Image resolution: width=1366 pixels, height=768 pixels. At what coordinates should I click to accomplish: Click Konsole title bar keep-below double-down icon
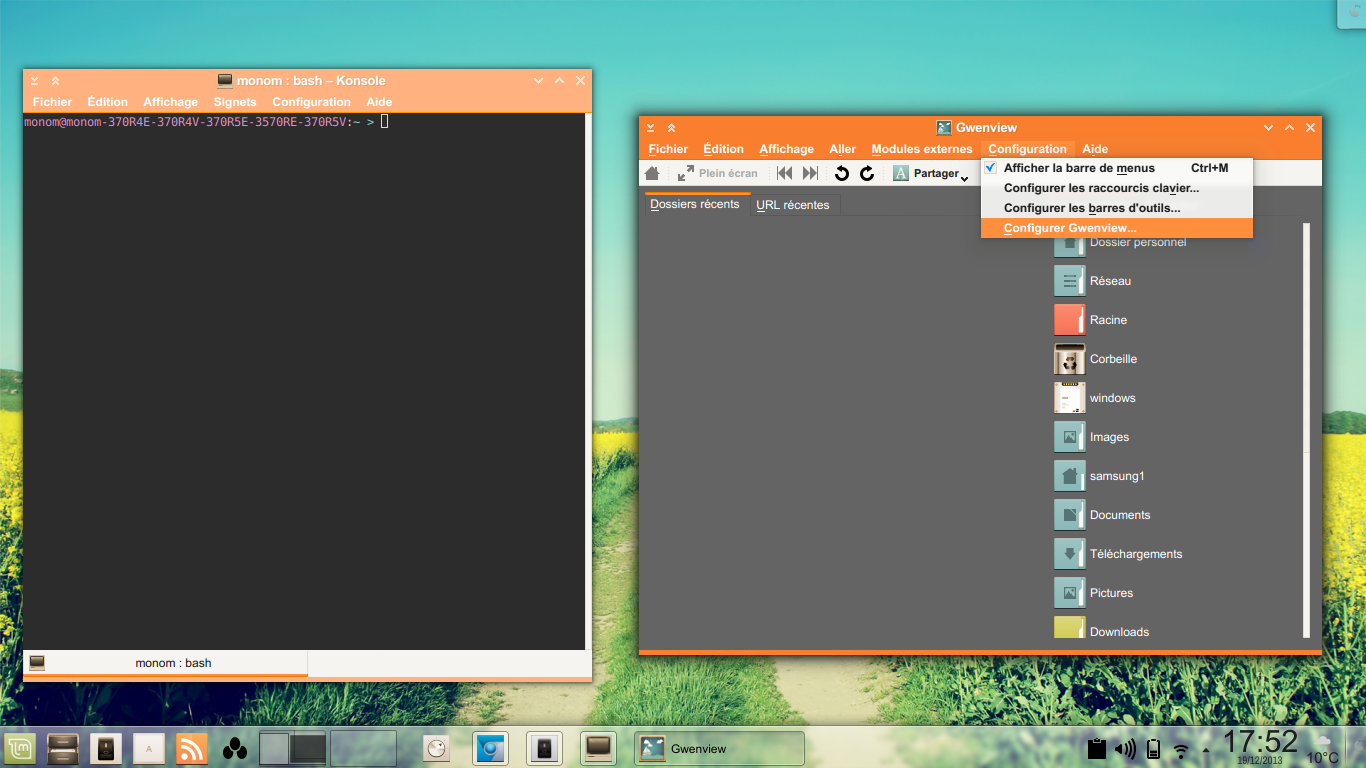click(x=34, y=81)
